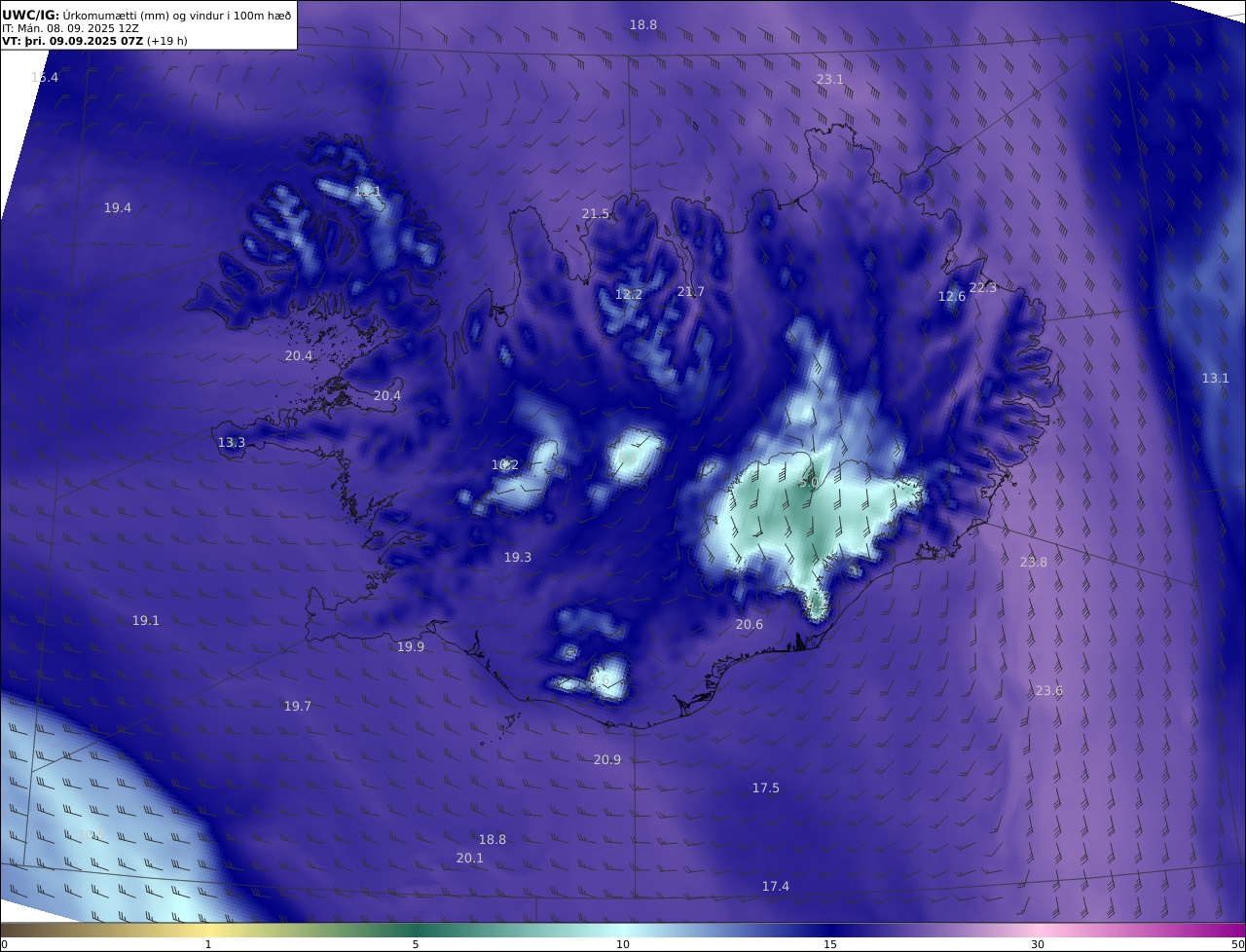This screenshot has height=952, width=1246.
Task: Select the 20.9 value label
Action: tap(607, 759)
